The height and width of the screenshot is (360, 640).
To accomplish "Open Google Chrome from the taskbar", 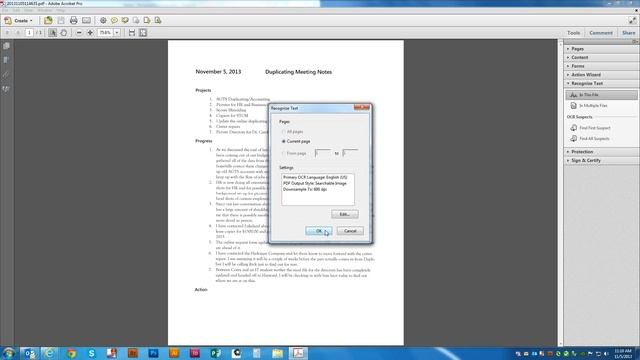I will point(71,353).
